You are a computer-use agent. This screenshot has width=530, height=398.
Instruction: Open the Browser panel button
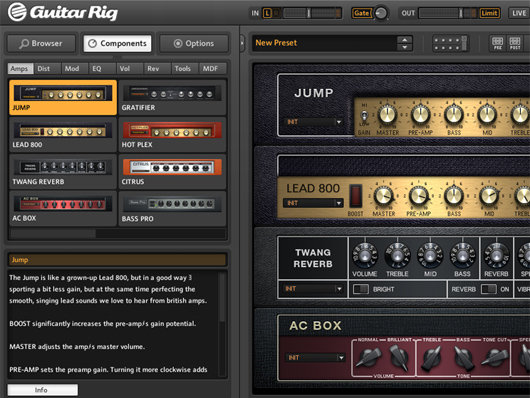click(x=41, y=44)
